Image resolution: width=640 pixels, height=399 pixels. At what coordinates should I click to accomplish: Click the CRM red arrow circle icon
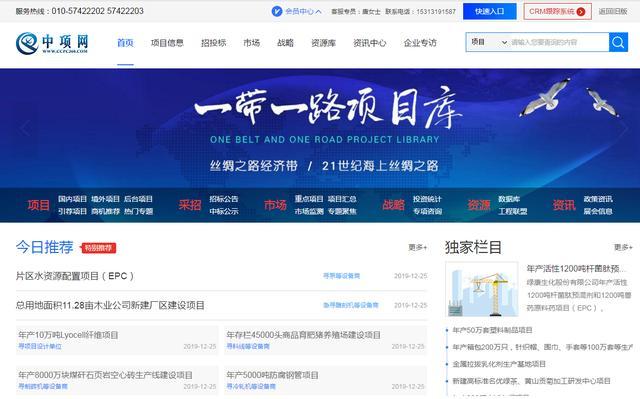581,11
